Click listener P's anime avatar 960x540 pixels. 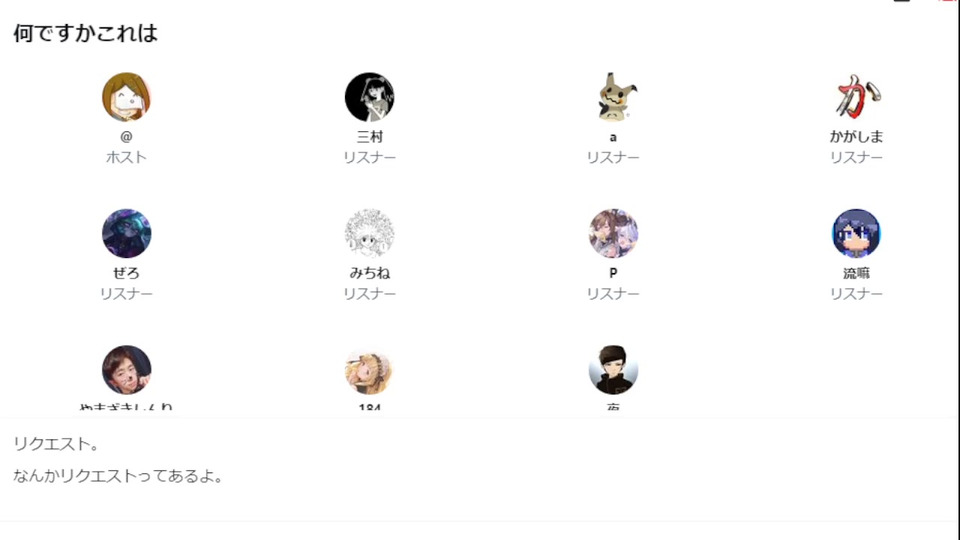[x=613, y=233]
